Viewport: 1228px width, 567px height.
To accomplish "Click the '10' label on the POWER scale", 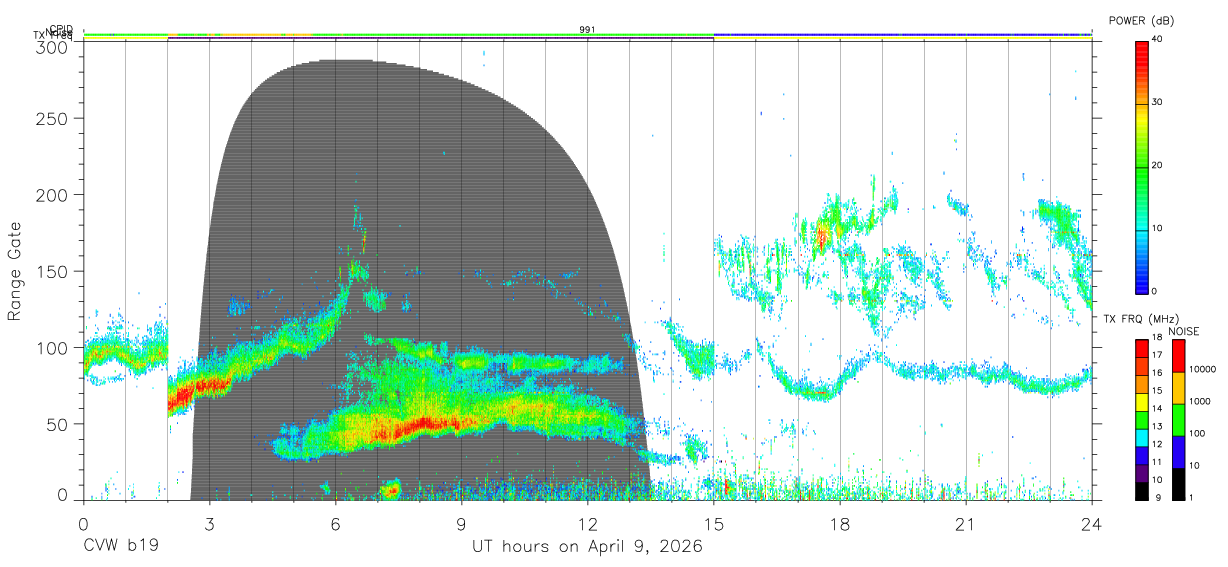I will [x=1159, y=228].
